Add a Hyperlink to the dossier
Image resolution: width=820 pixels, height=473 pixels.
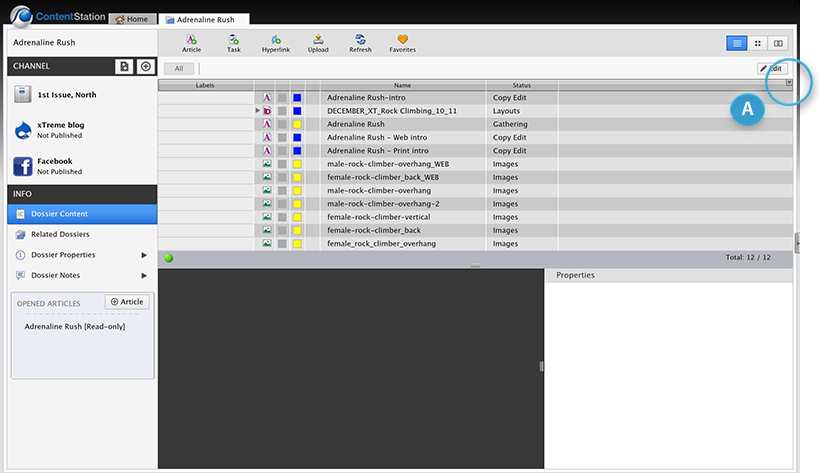(x=275, y=42)
